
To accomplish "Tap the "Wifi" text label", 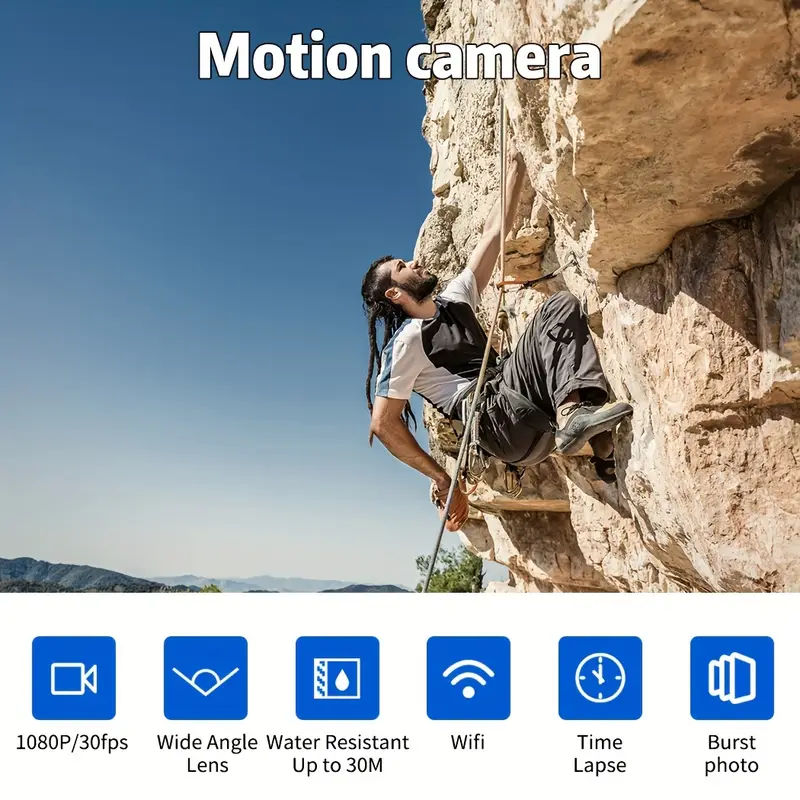I will pyautogui.click(x=468, y=743).
